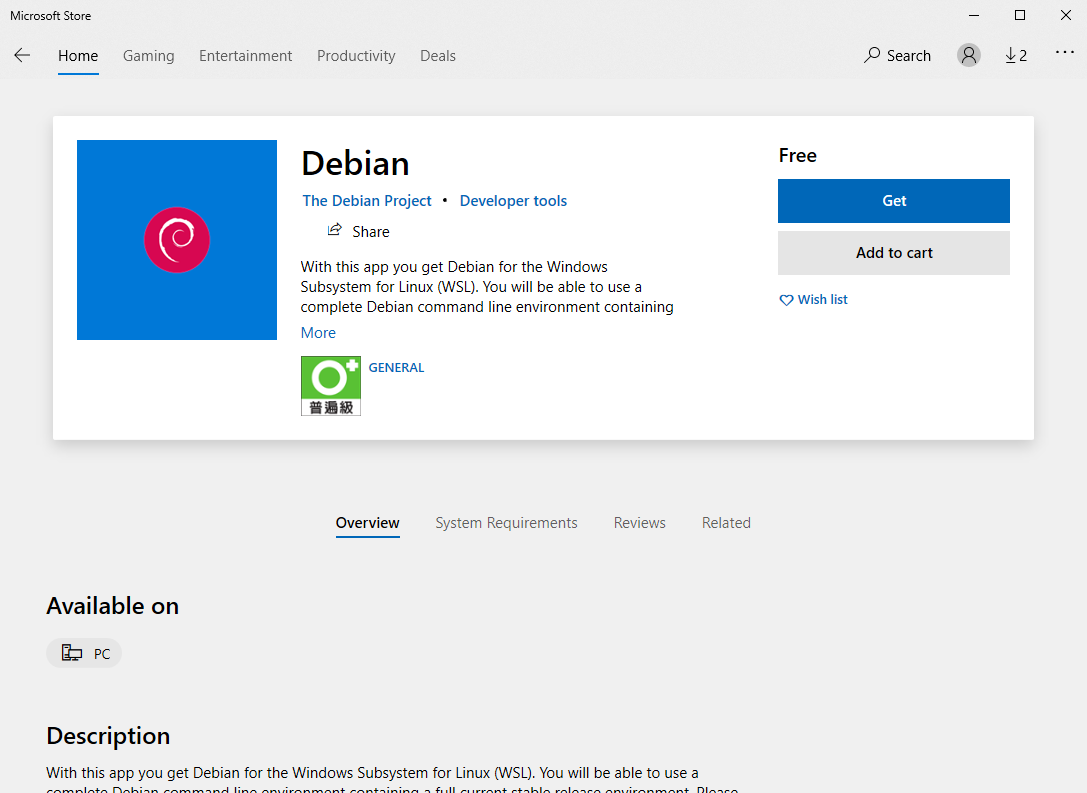The image size is (1087, 793).
Task: Click Add to cart button
Action: [x=894, y=253]
